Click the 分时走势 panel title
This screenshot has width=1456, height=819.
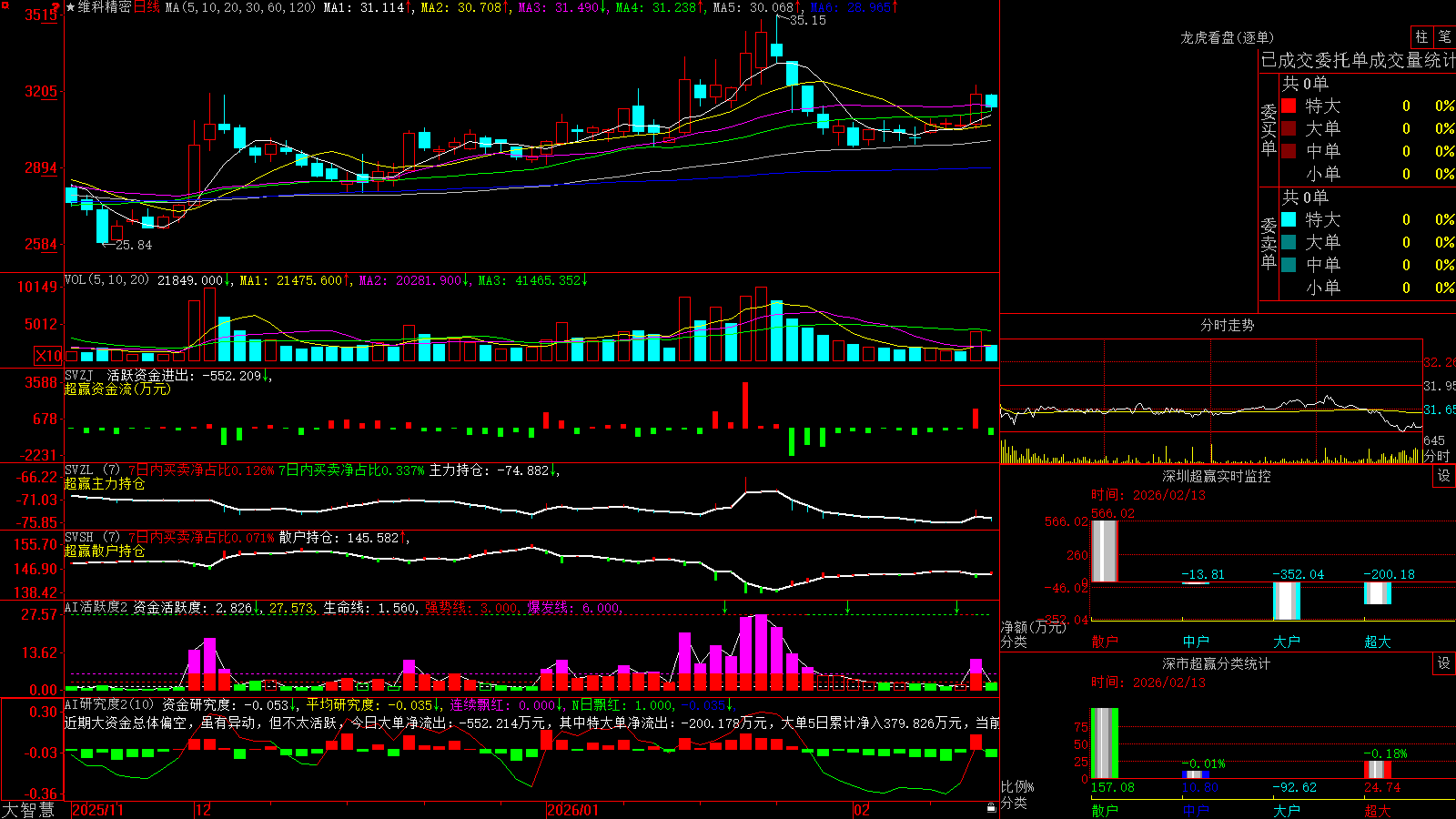[1227, 325]
